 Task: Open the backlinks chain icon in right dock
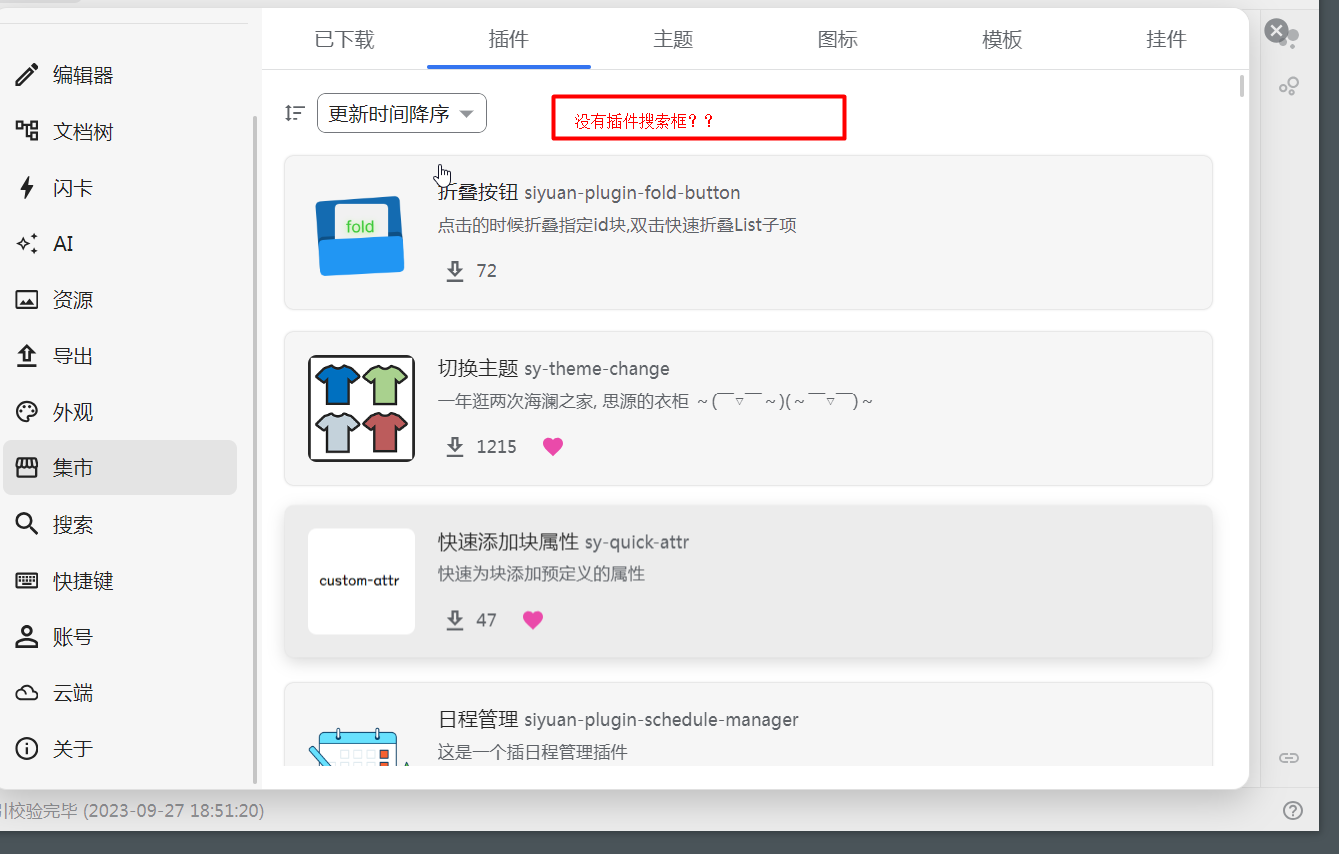pyautogui.click(x=1289, y=757)
